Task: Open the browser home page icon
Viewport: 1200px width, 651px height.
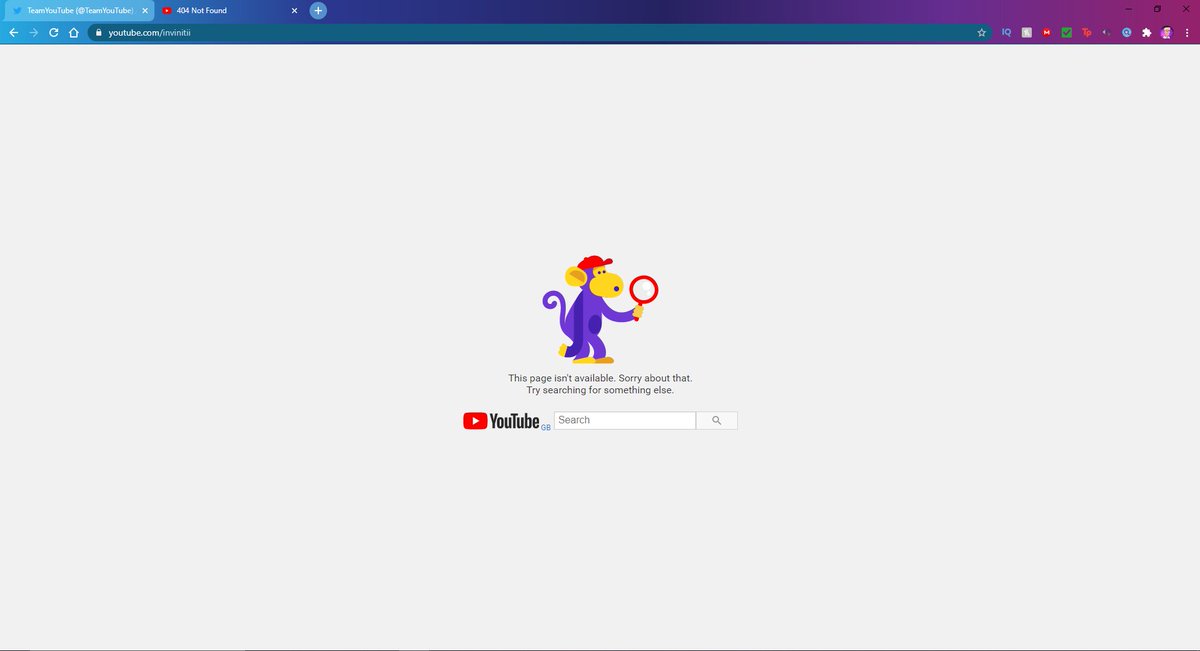Action: [x=74, y=32]
